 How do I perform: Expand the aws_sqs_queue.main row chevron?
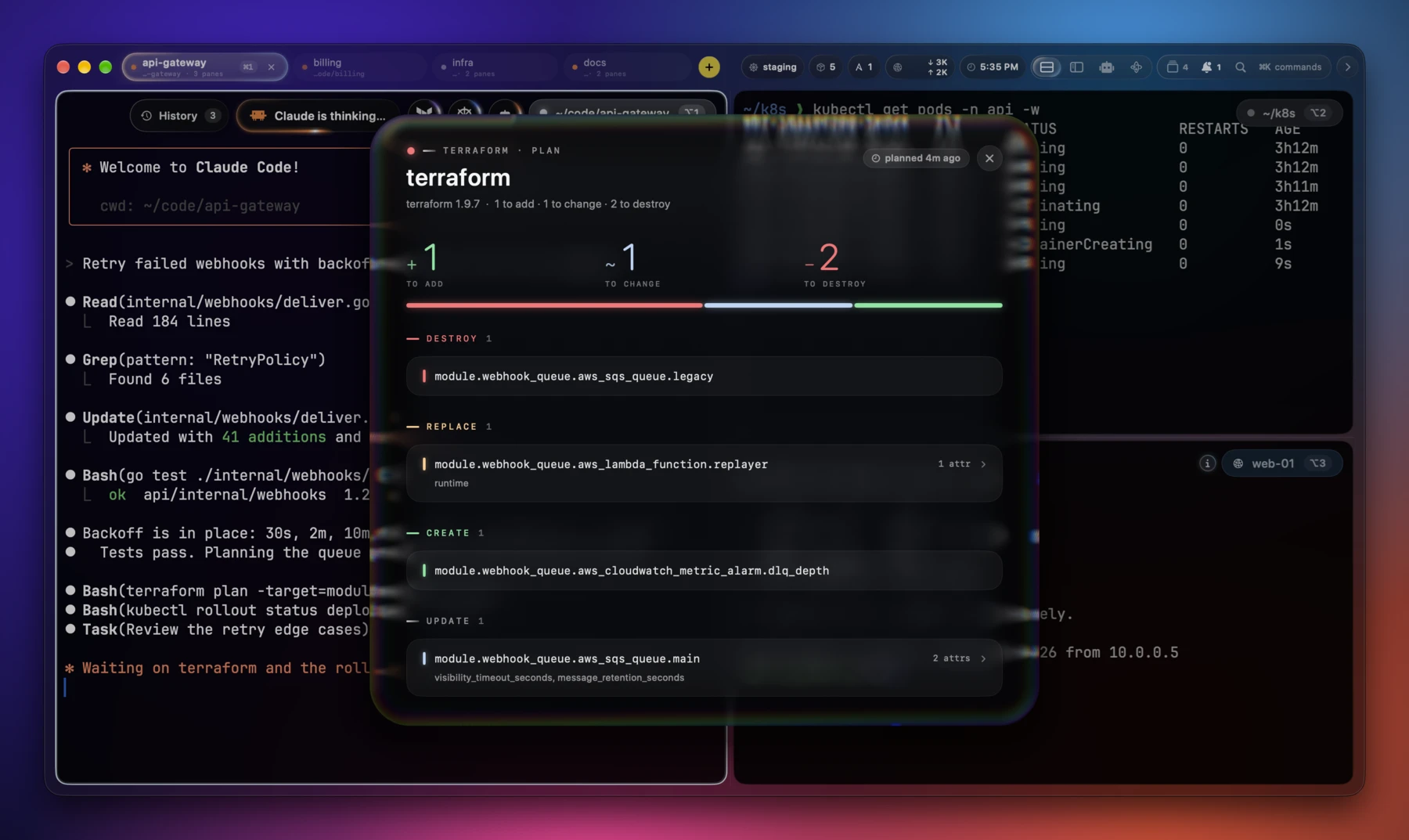coord(983,658)
